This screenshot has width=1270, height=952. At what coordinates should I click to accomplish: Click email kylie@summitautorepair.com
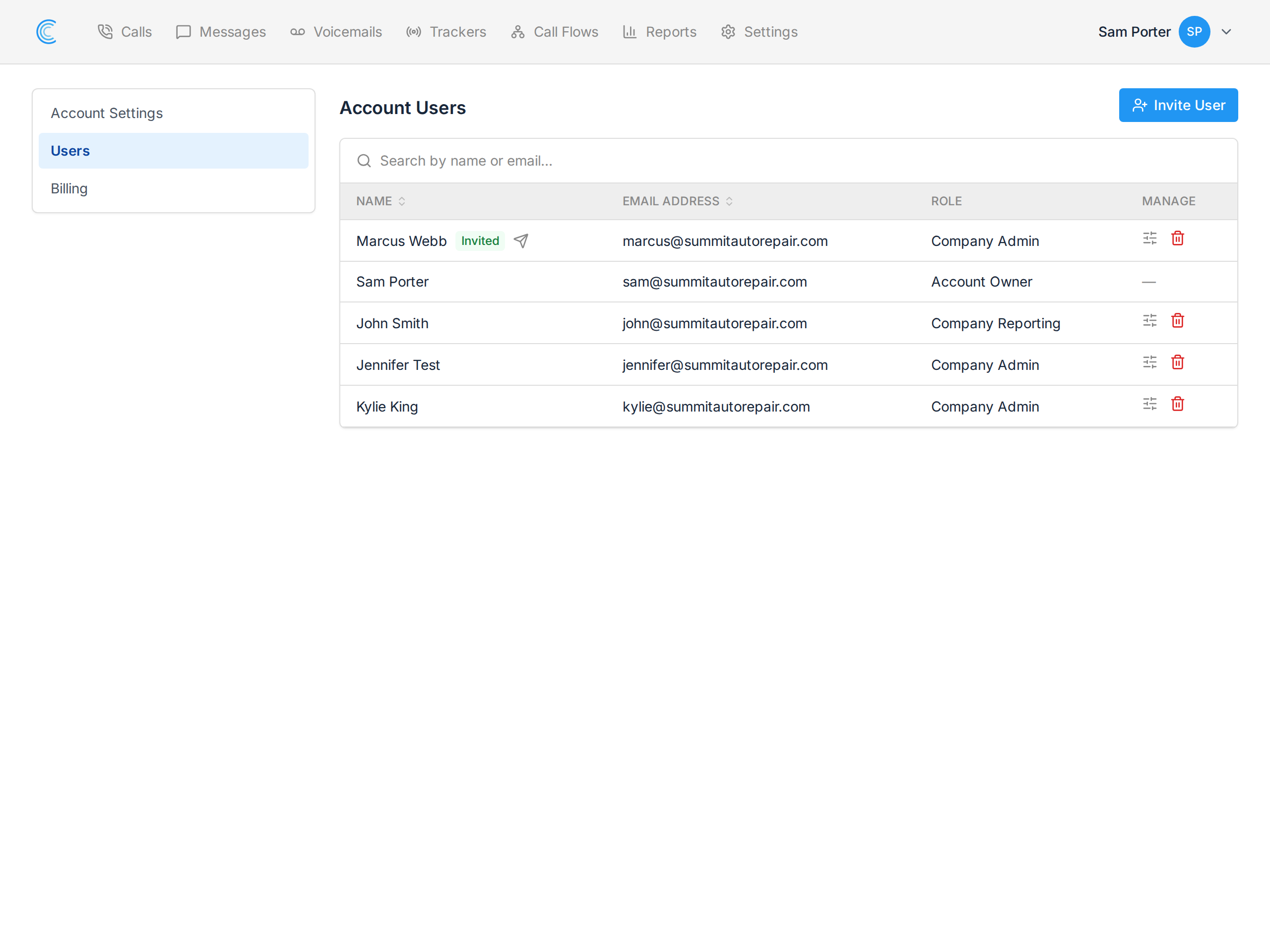click(x=716, y=407)
